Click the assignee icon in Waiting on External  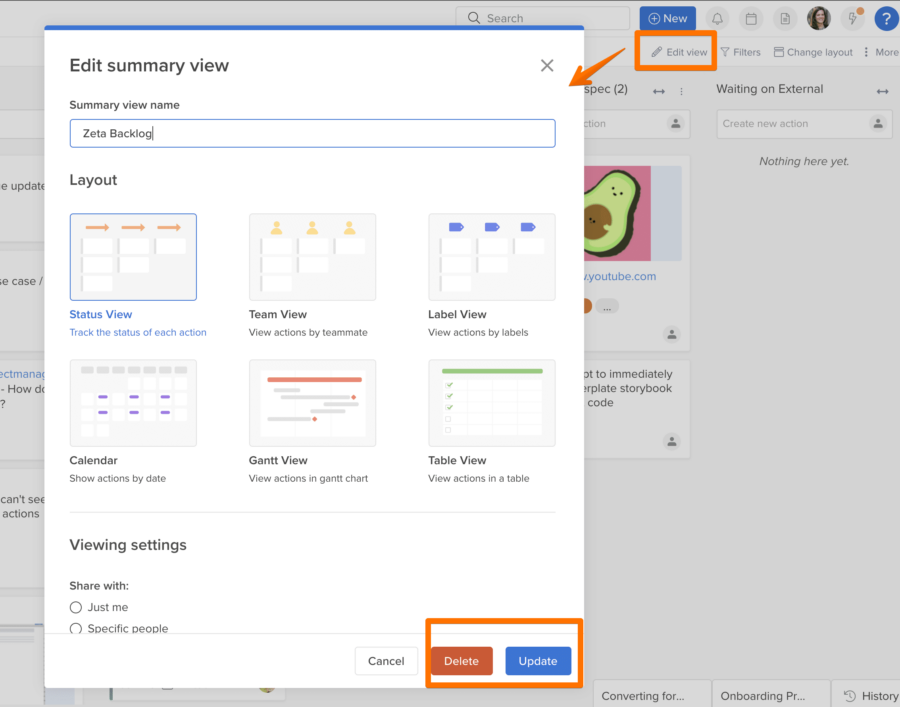click(879, 124)
